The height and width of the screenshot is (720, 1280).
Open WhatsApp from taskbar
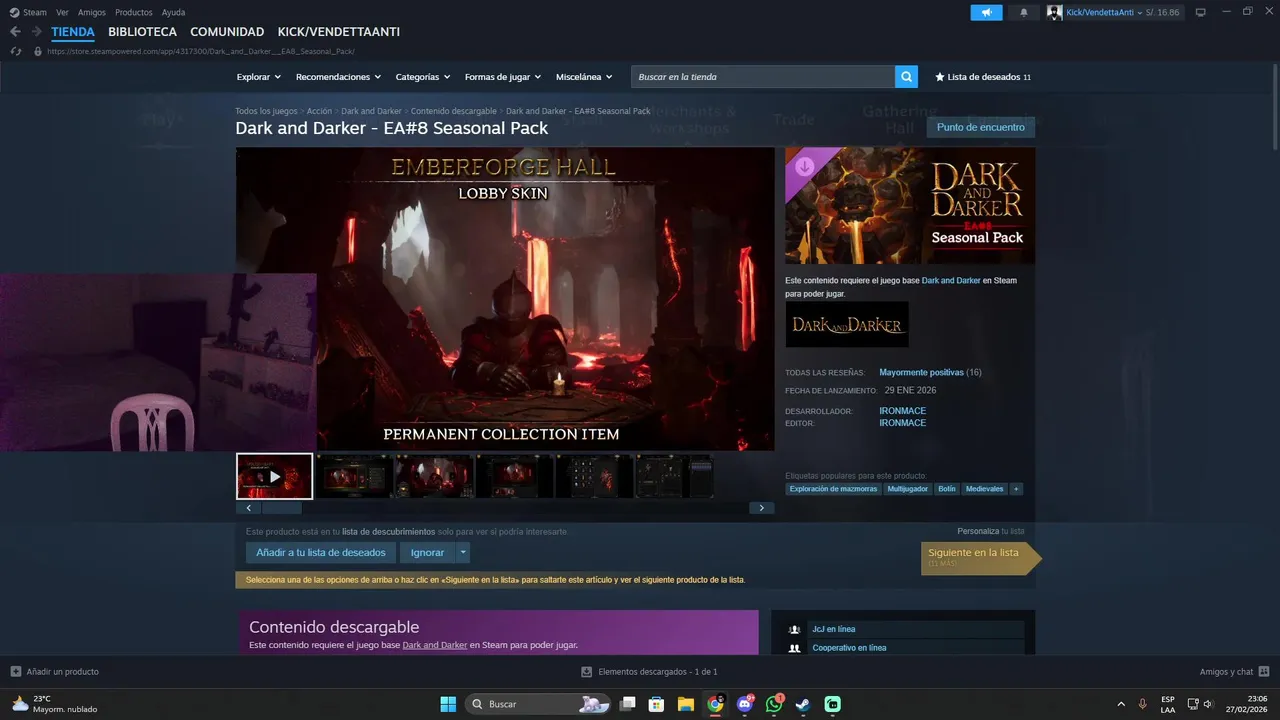774,704
